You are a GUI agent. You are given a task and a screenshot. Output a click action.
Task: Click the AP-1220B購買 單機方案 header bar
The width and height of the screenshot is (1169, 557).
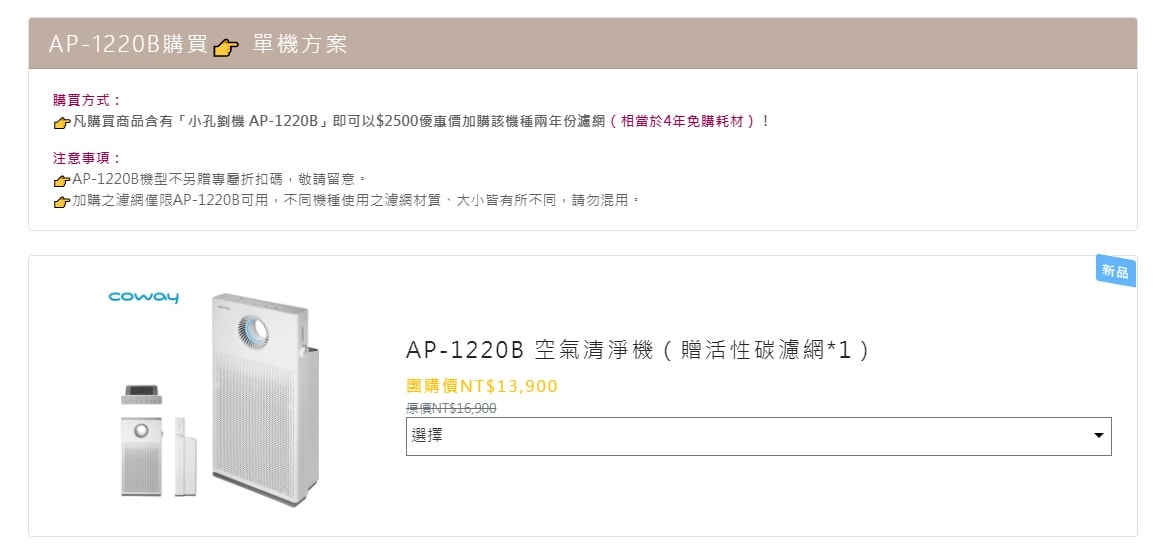click(x=582, y=44)
